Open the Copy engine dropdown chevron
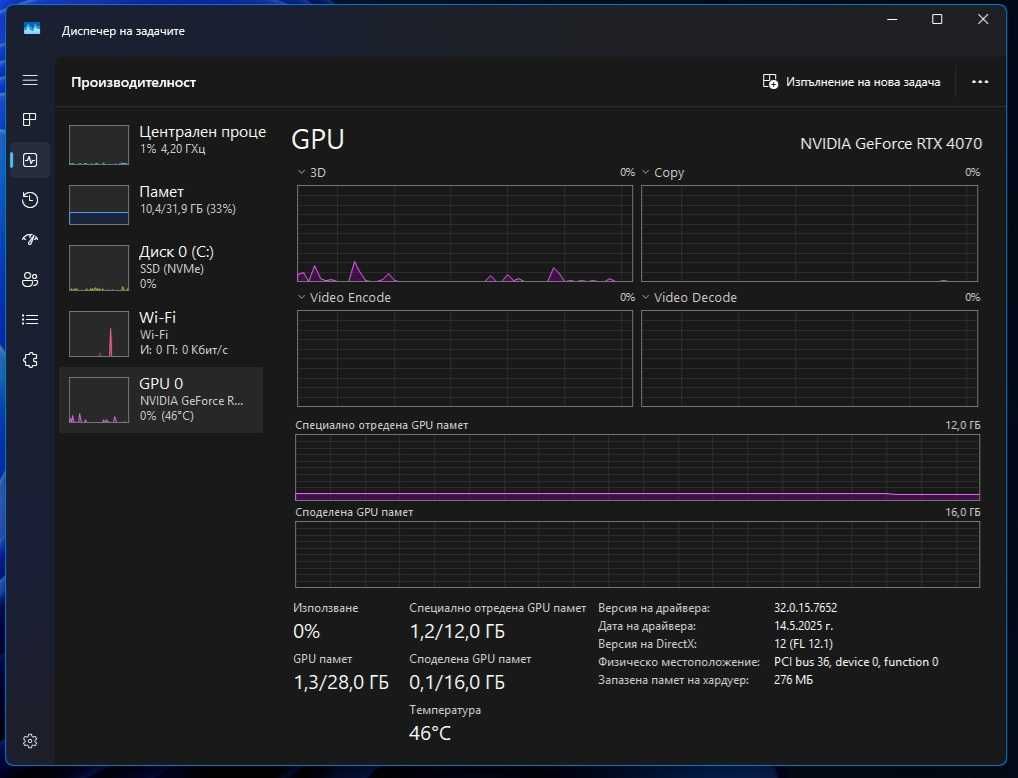Screen dimensions: 1018x778 645,172
